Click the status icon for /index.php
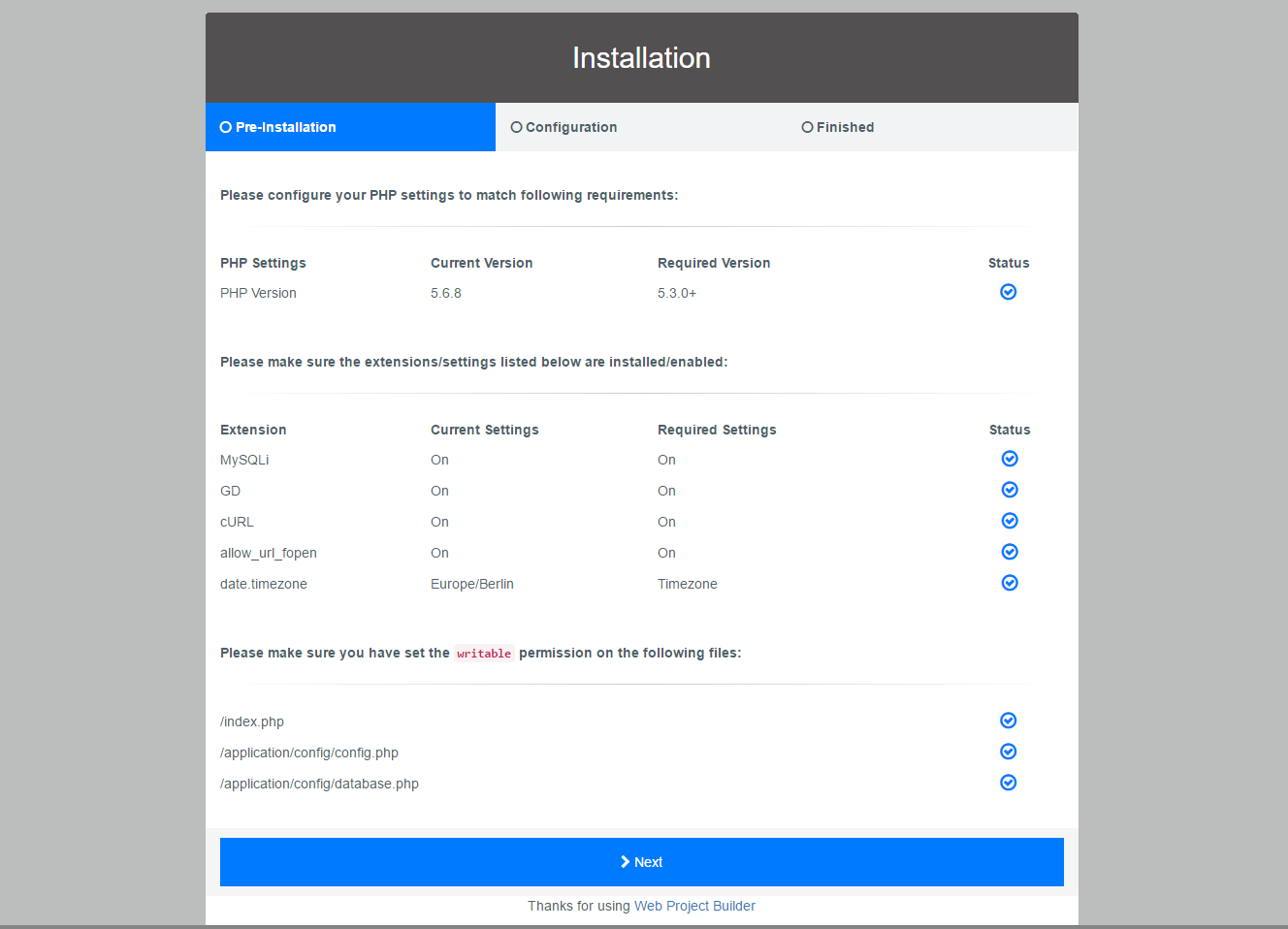The height and width of the screenshot is (929, 1288). (x=1008, y=721)
